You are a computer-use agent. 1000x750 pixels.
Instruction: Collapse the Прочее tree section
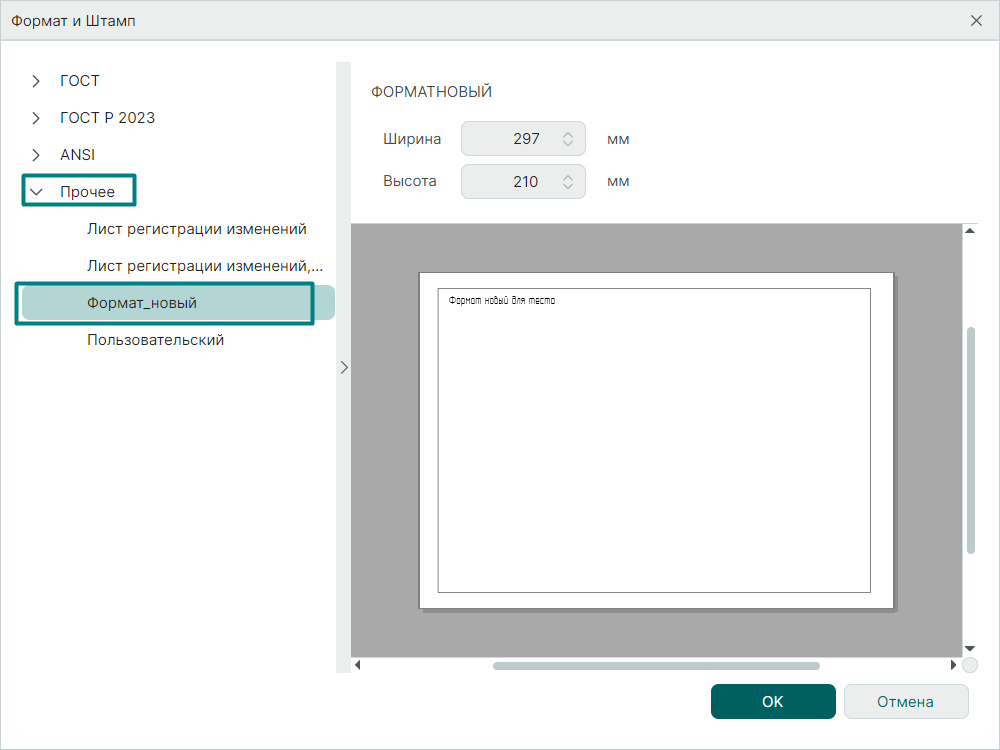click(36, 192)
